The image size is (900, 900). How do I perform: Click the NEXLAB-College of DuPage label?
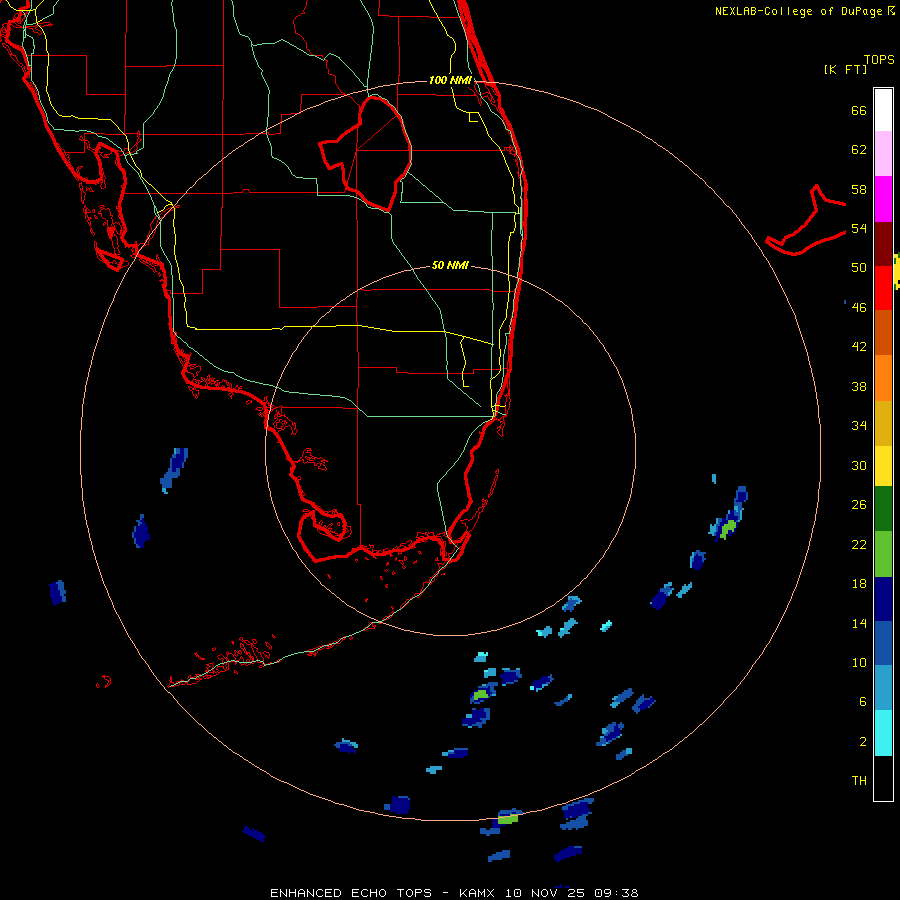[x=798, y=11]
